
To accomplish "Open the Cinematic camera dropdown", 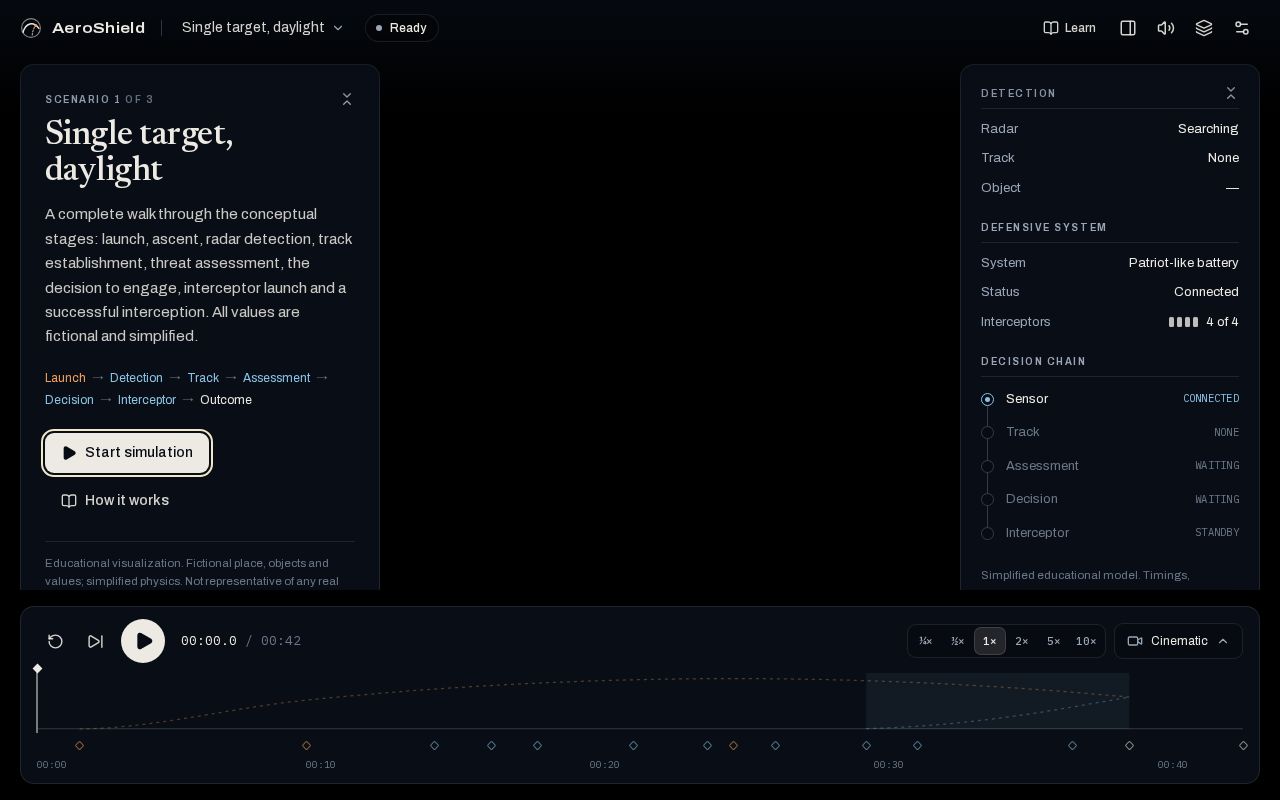I will [x=1178, y=641].
